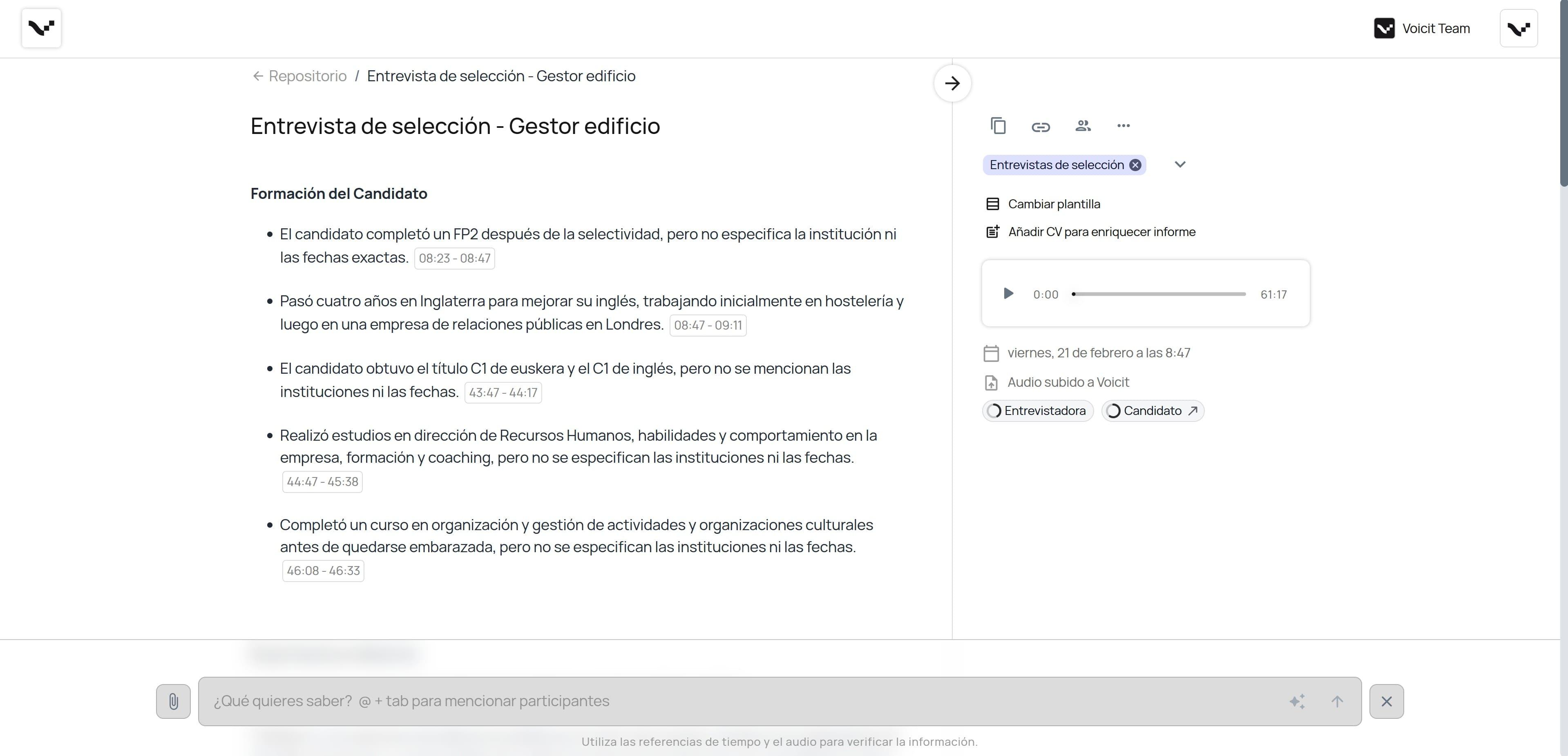Viewport: 1568px width, 756px height.
Task: Click the paperclip attach button
Action: tap(174, 701)
